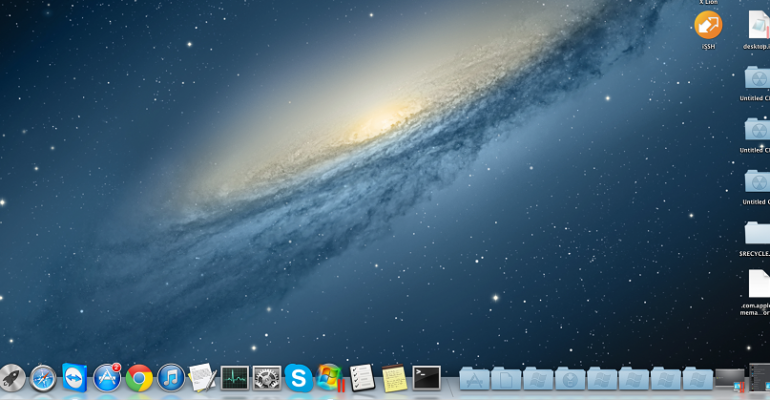Launch Google Chrome from the dock

point(139,378)
